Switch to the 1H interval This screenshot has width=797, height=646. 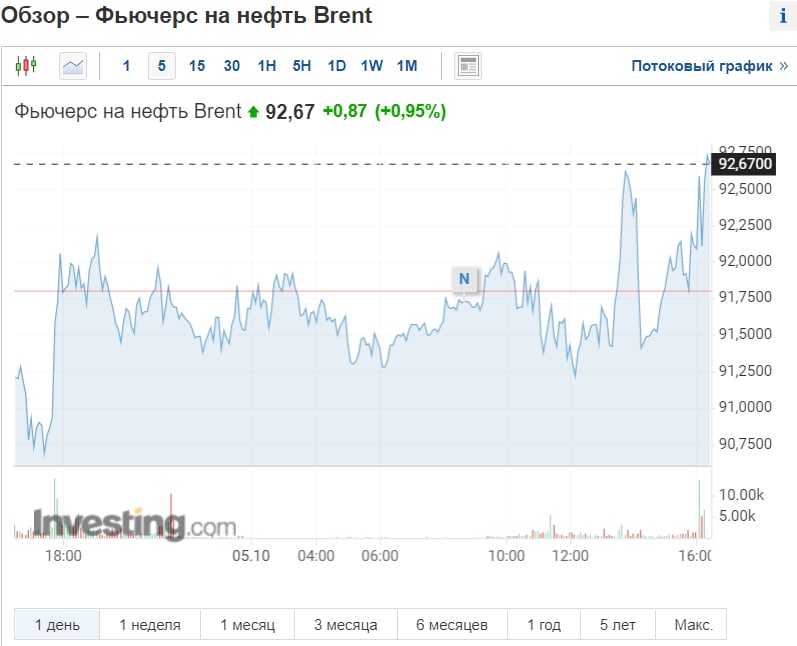coord(267,66)
